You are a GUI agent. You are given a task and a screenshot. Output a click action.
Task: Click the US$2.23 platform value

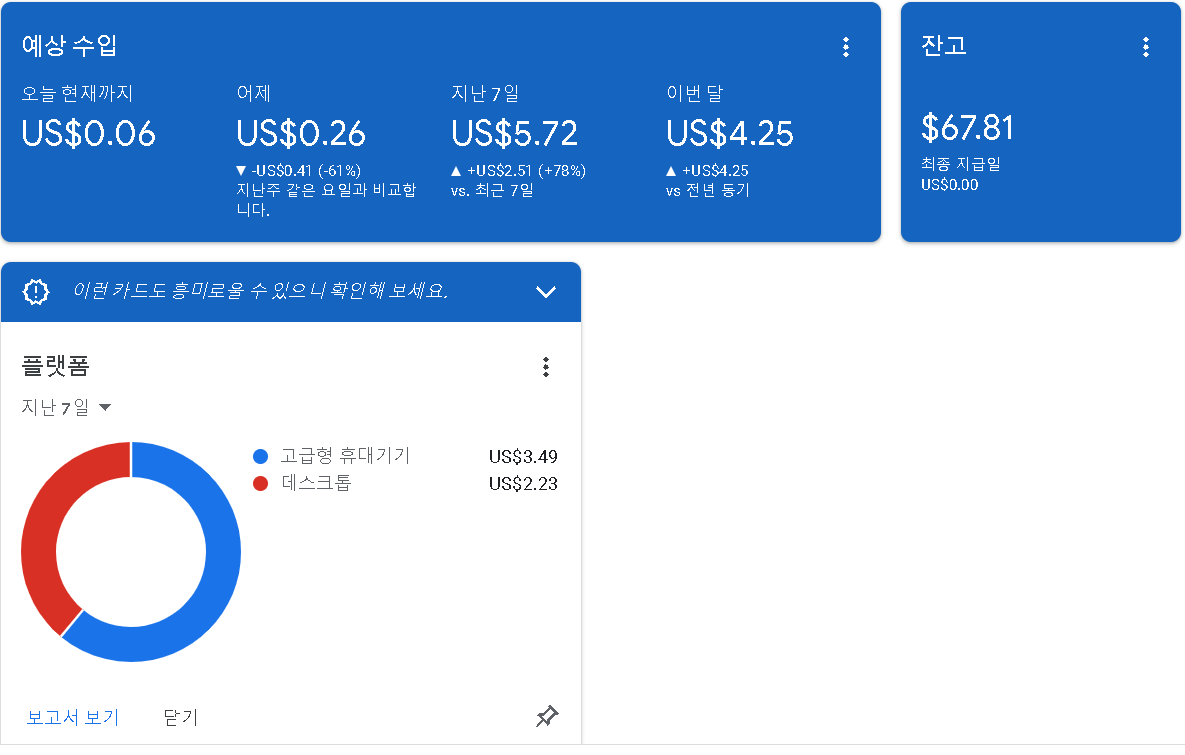click(523, 484)
